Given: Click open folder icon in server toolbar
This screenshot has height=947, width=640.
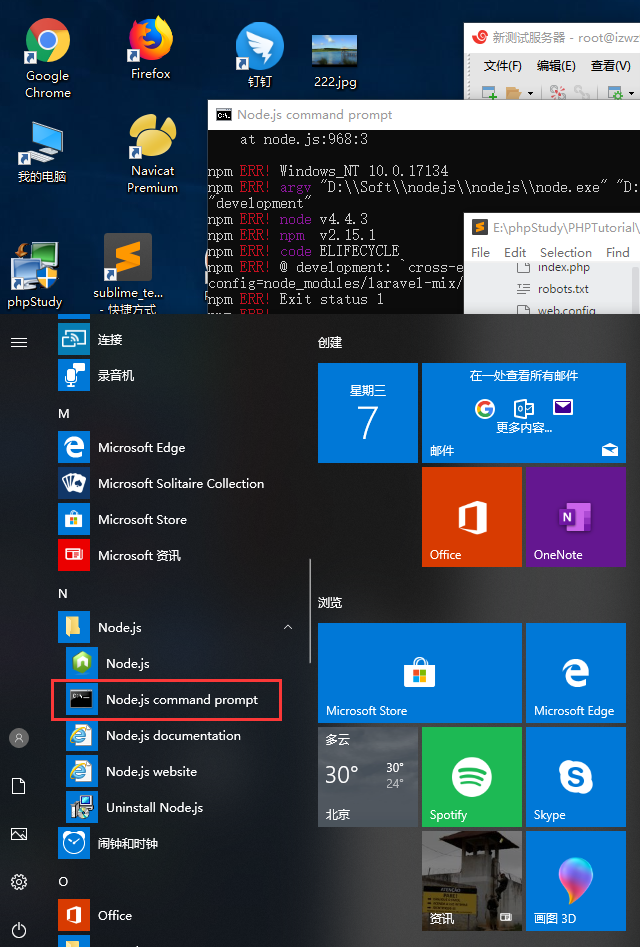Looking at the screenshot, I should [513, 92].
